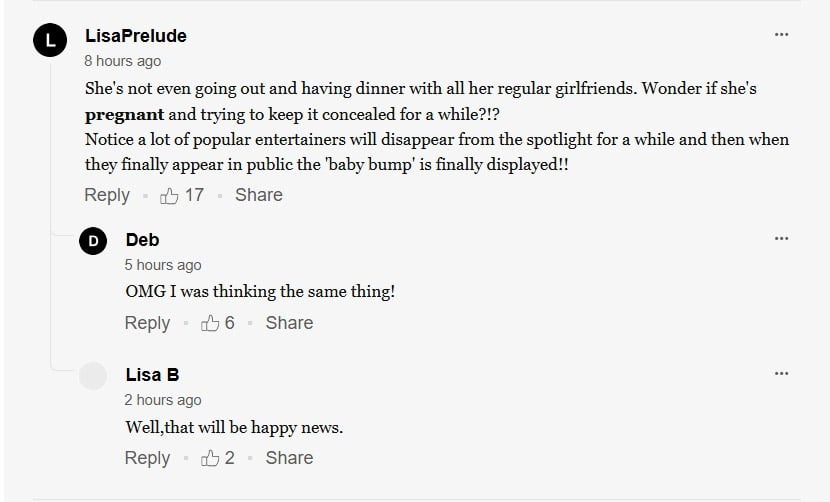Share LisaPrelude's comment

click(x=258, y=196)
